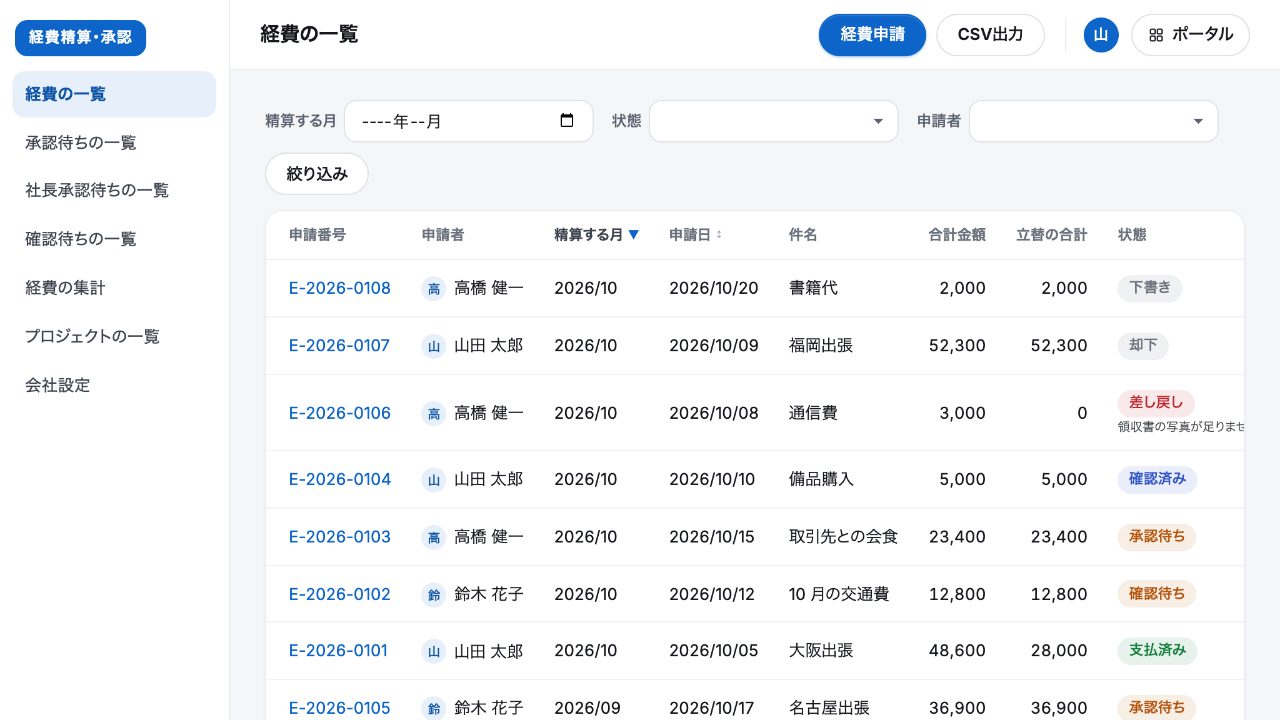Screen dimensions: 1280x720
Task: Click the 経費精算・承認 app logo
Action: click(80, 38)
